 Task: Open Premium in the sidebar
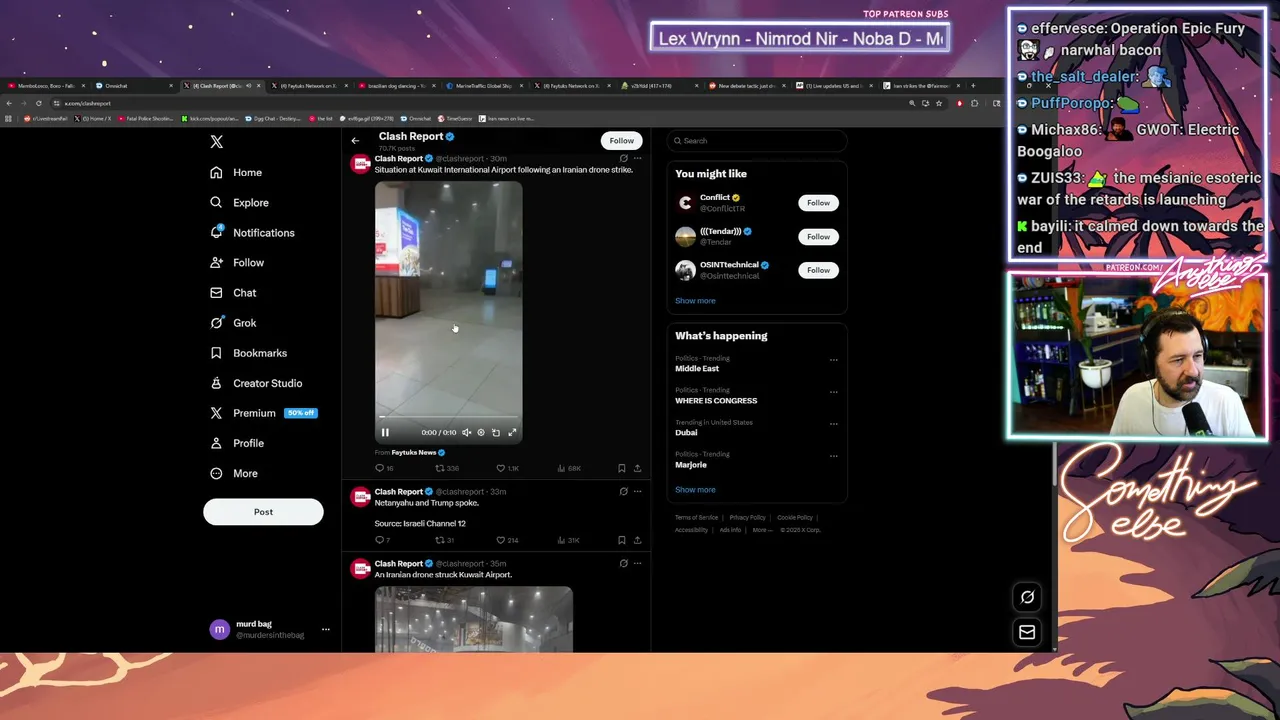263,412
